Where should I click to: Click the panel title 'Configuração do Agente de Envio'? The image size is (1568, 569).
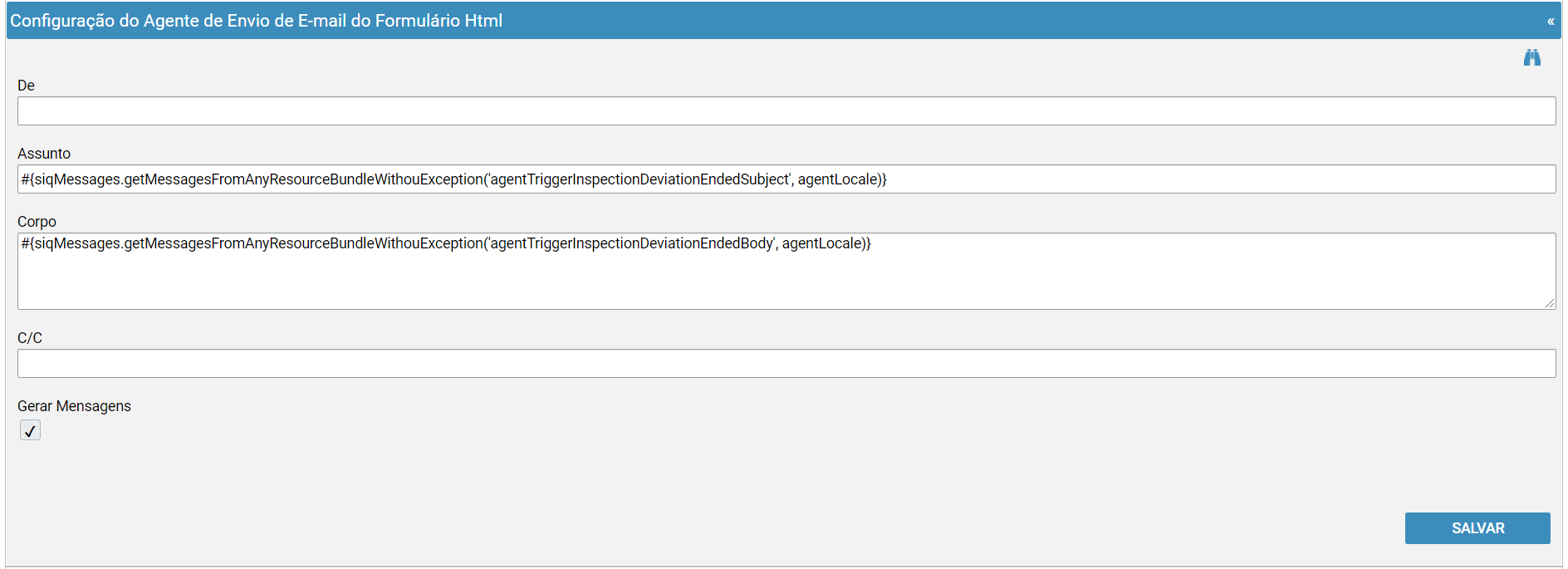pyautogui.click(x=256, y=21)
